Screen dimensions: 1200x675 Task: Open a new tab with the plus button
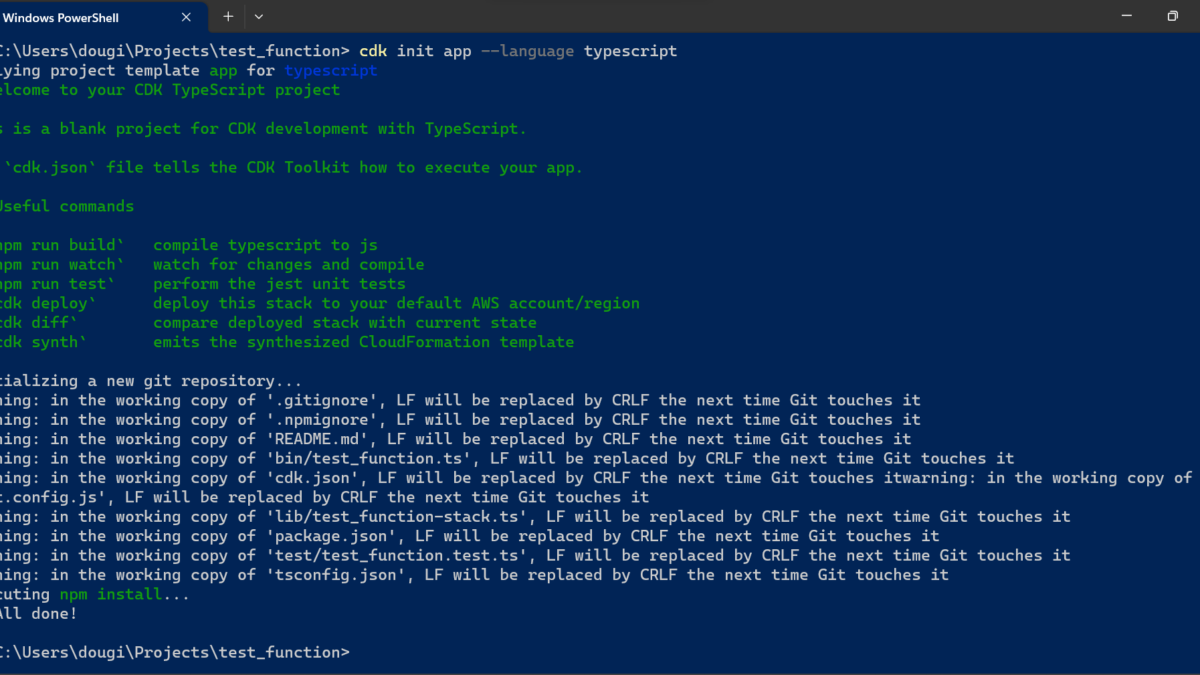228,16
